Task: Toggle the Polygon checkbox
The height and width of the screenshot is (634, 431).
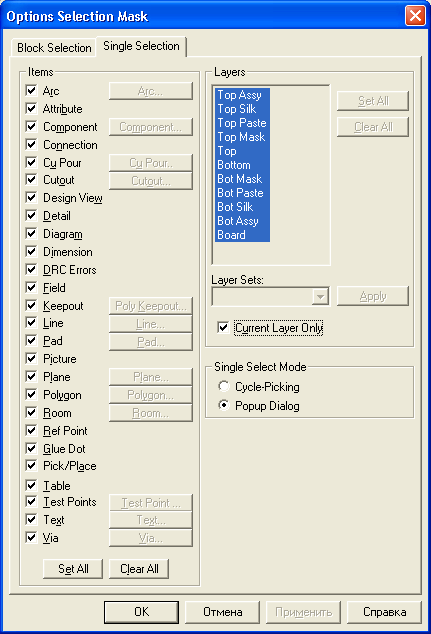Action: point(31,394)
